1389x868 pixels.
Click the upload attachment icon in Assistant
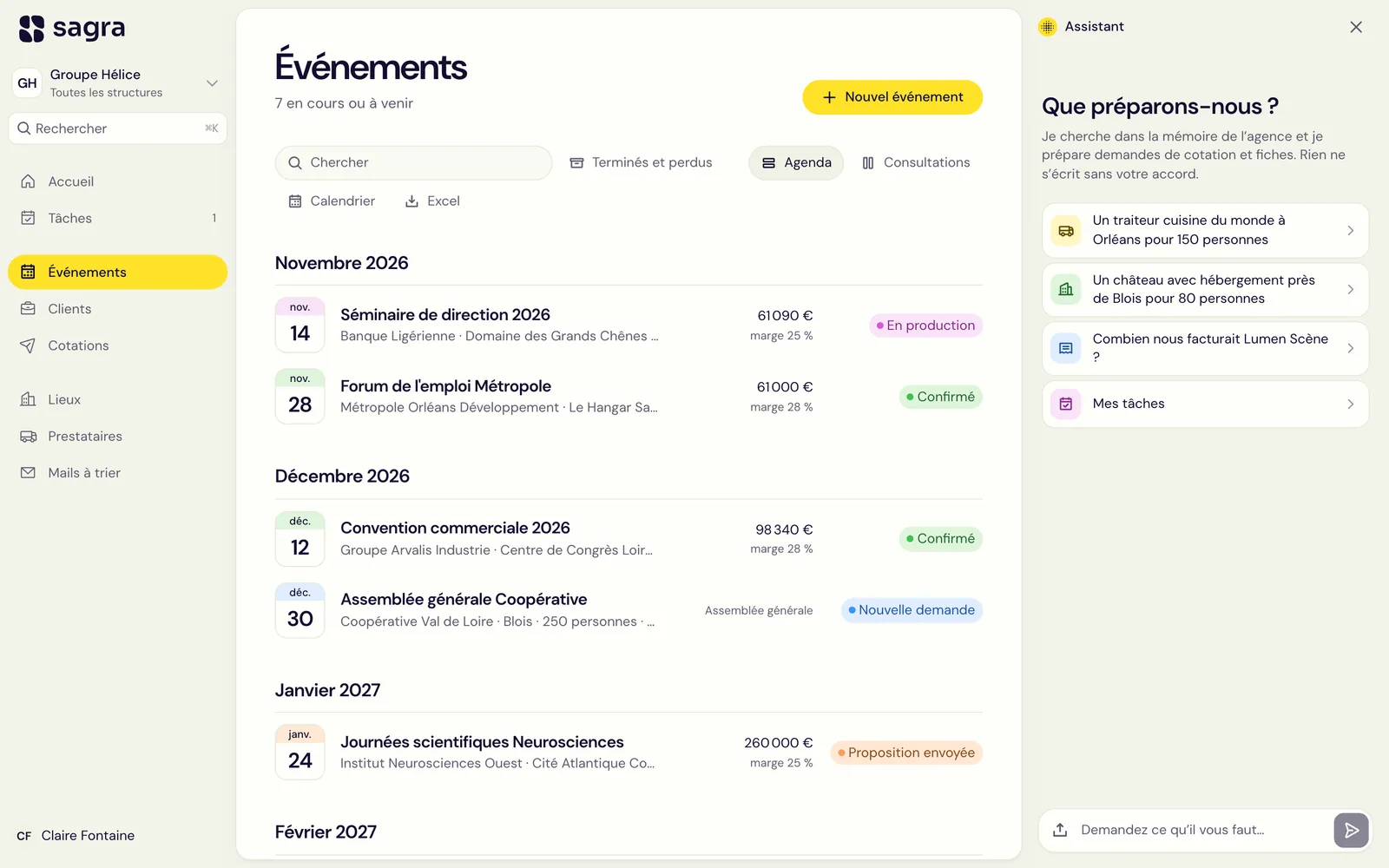[1060, 830]
